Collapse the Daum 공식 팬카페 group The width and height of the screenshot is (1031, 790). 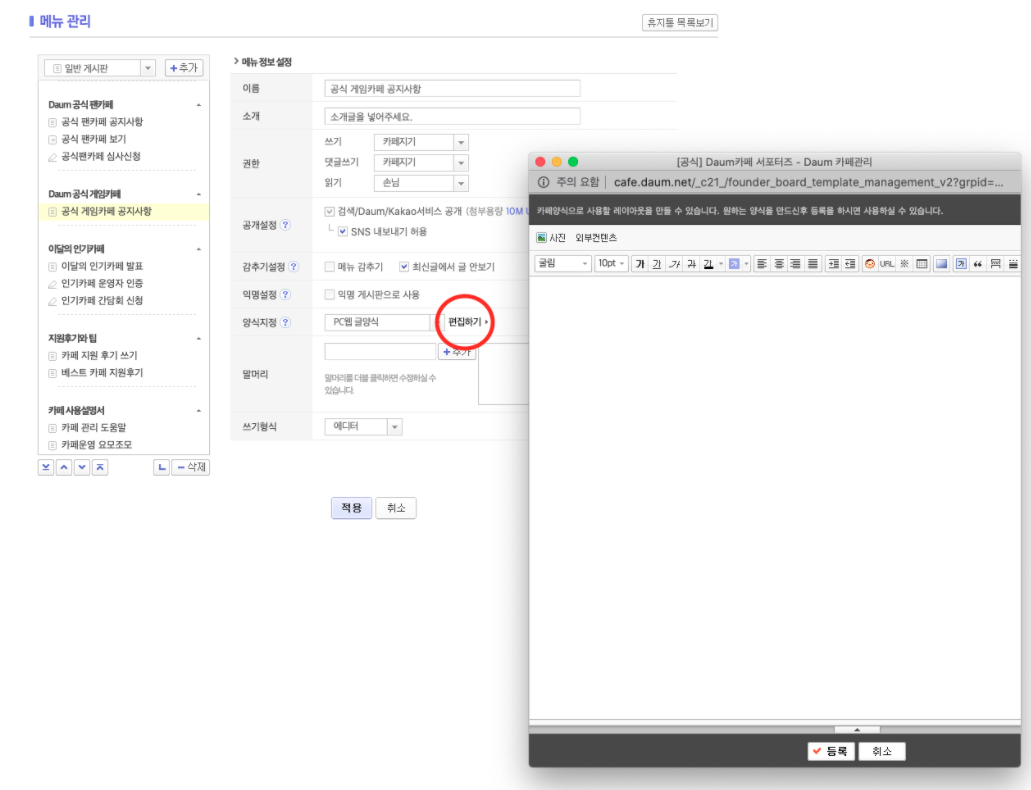click(199, 105)
